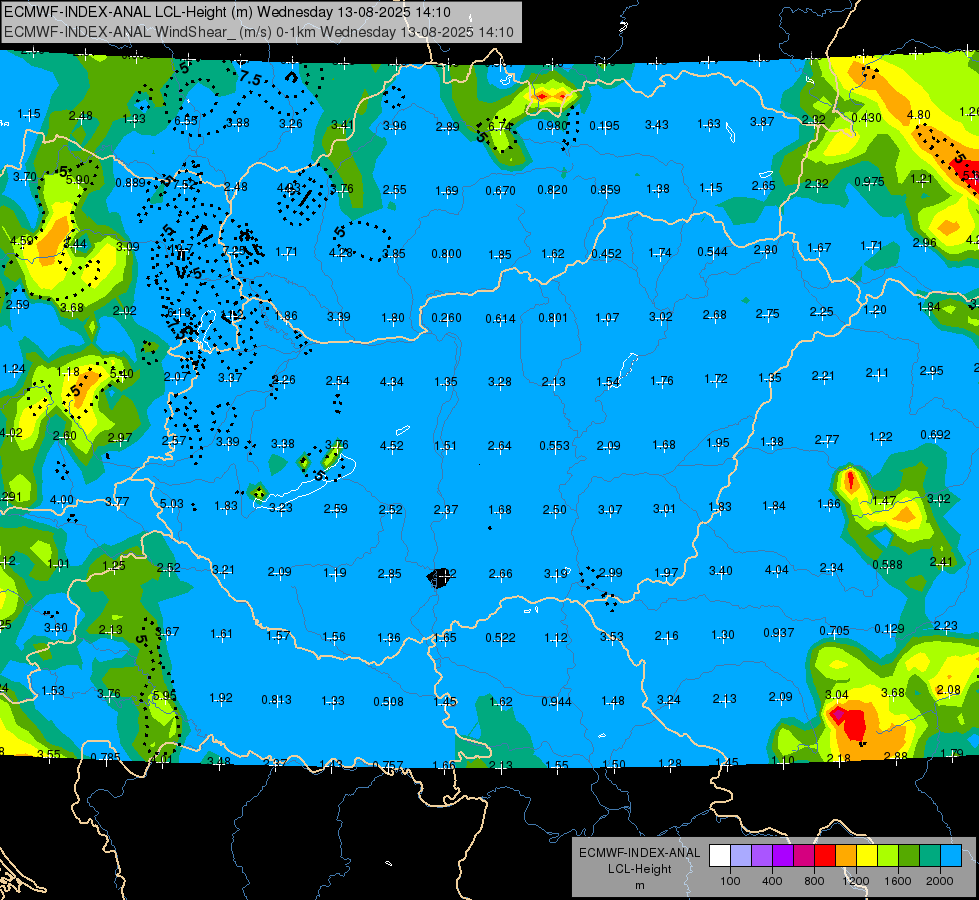Click the wind shear value '0.813'
979x900 pixels.
pos(277,700)
